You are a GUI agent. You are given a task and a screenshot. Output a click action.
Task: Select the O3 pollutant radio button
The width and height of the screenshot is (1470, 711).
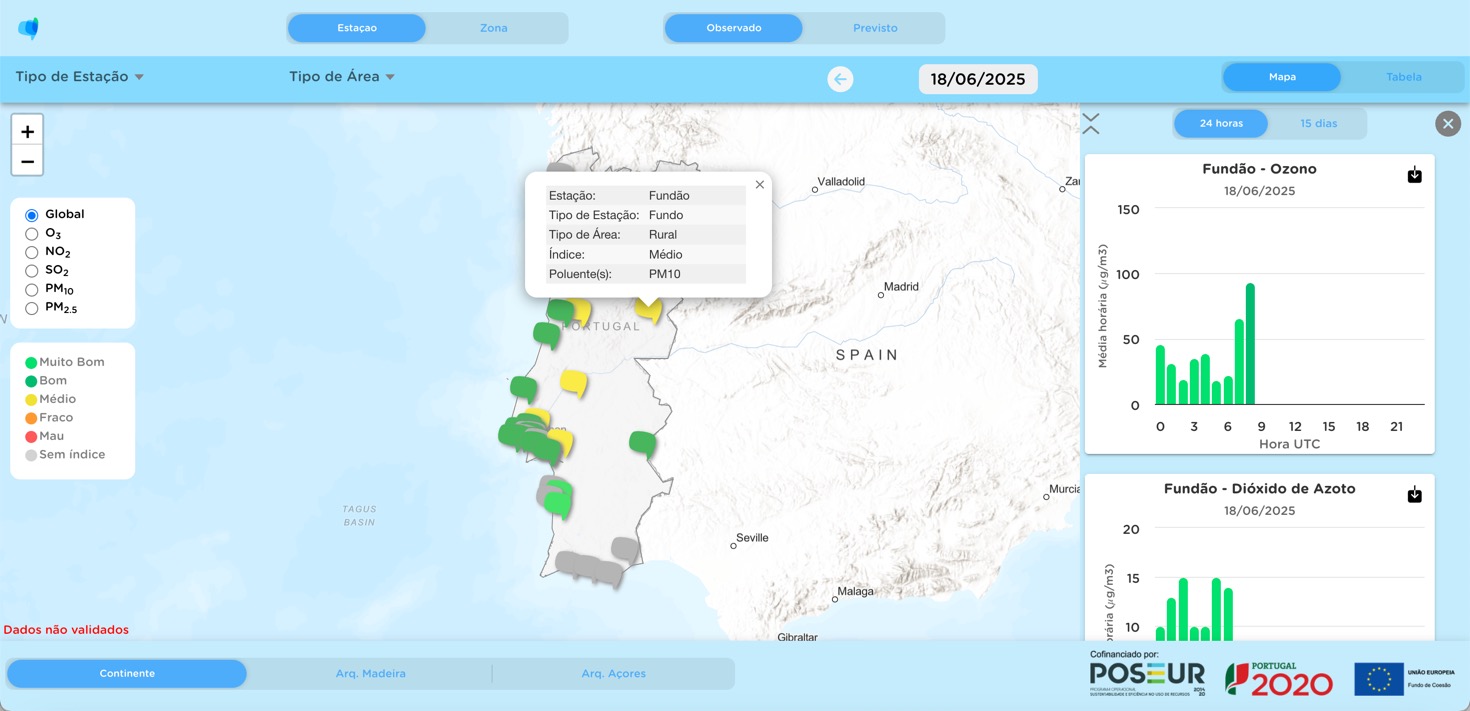coord(32,234)
